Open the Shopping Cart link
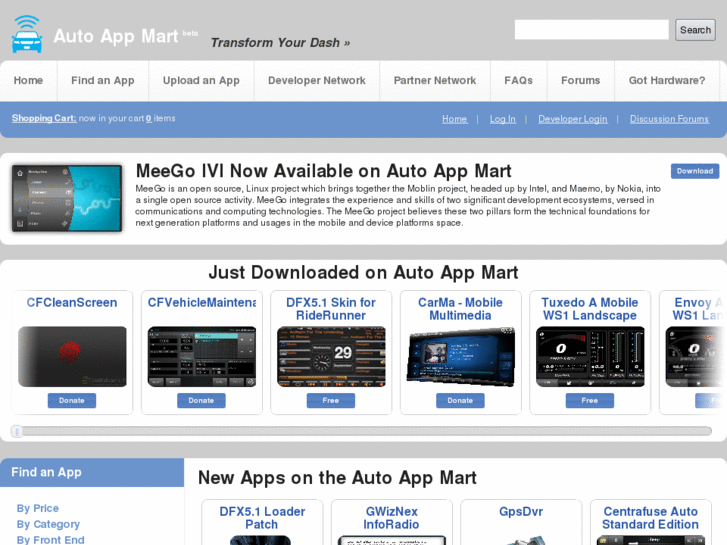Viewport: 727px width, 545px height. click(x=44, y=118)
